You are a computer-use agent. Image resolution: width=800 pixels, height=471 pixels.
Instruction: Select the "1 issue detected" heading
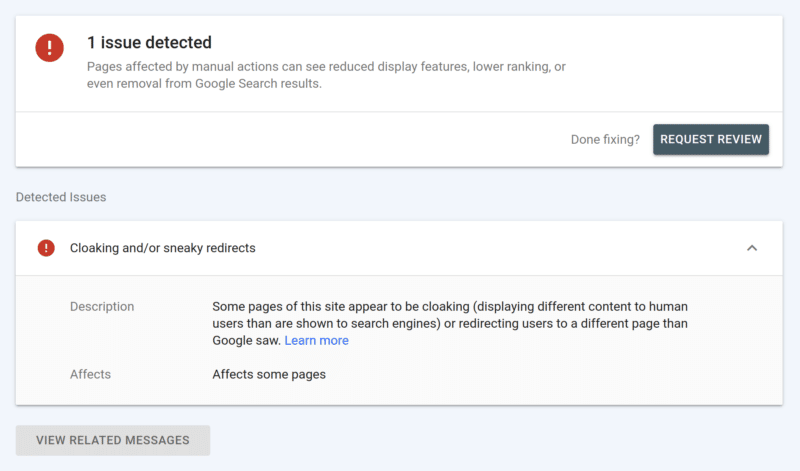coord(149,43)
